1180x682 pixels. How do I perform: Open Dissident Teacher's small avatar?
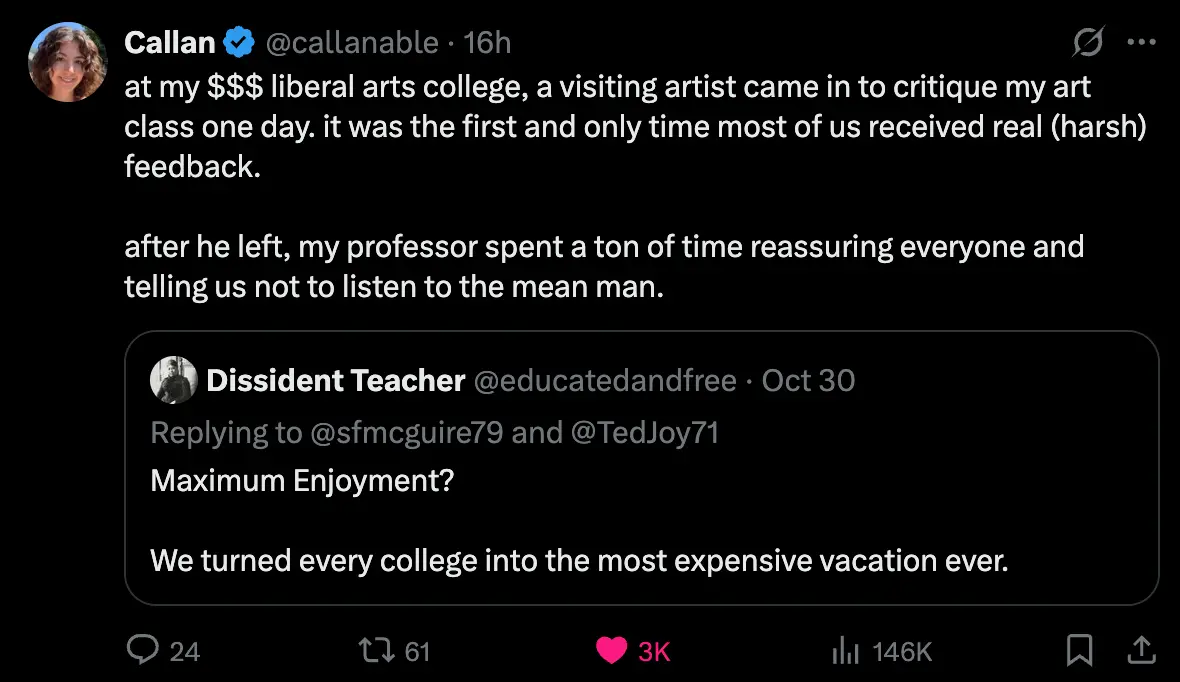(x=172, y=380)
